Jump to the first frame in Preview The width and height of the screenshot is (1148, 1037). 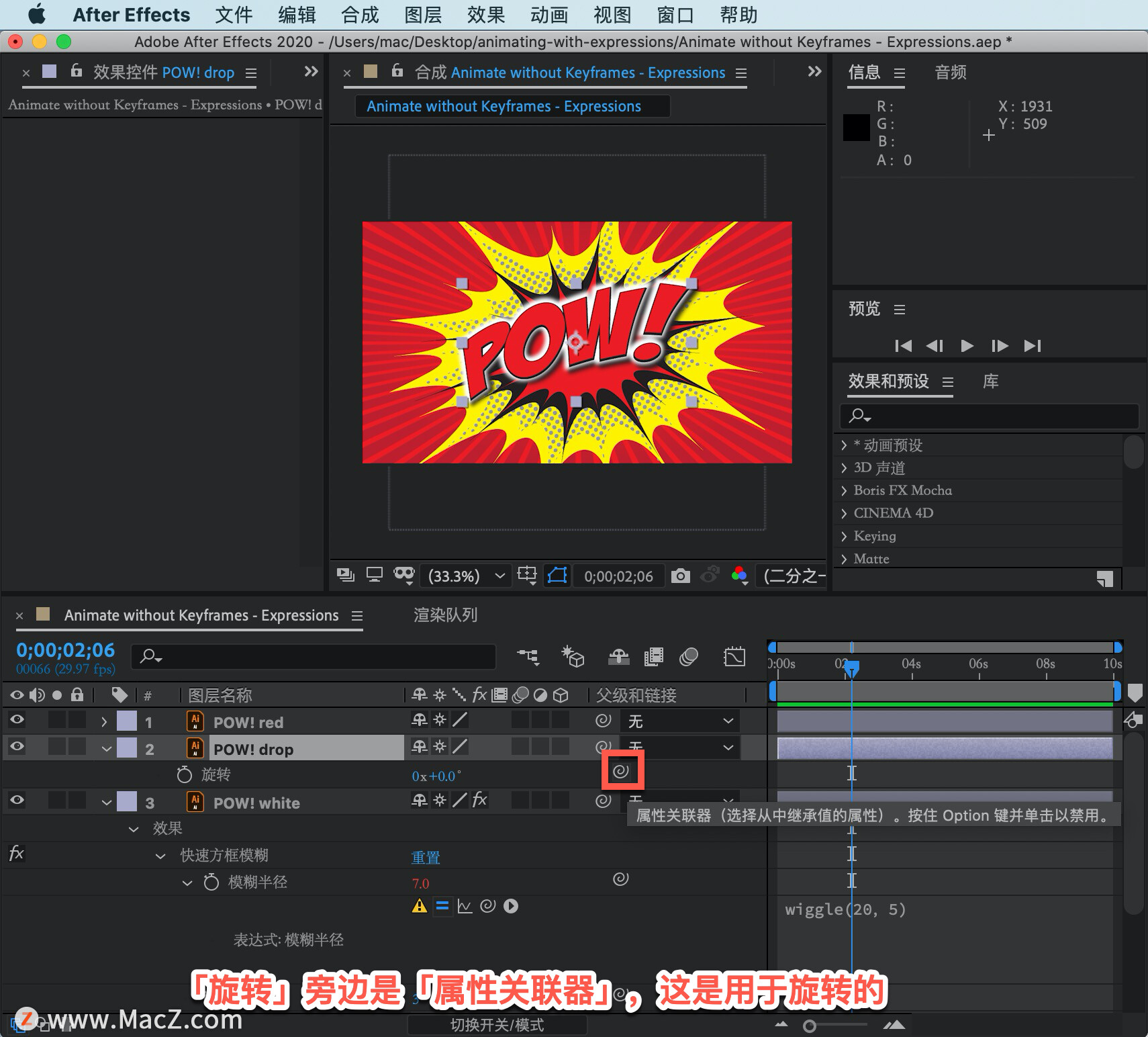903,346
